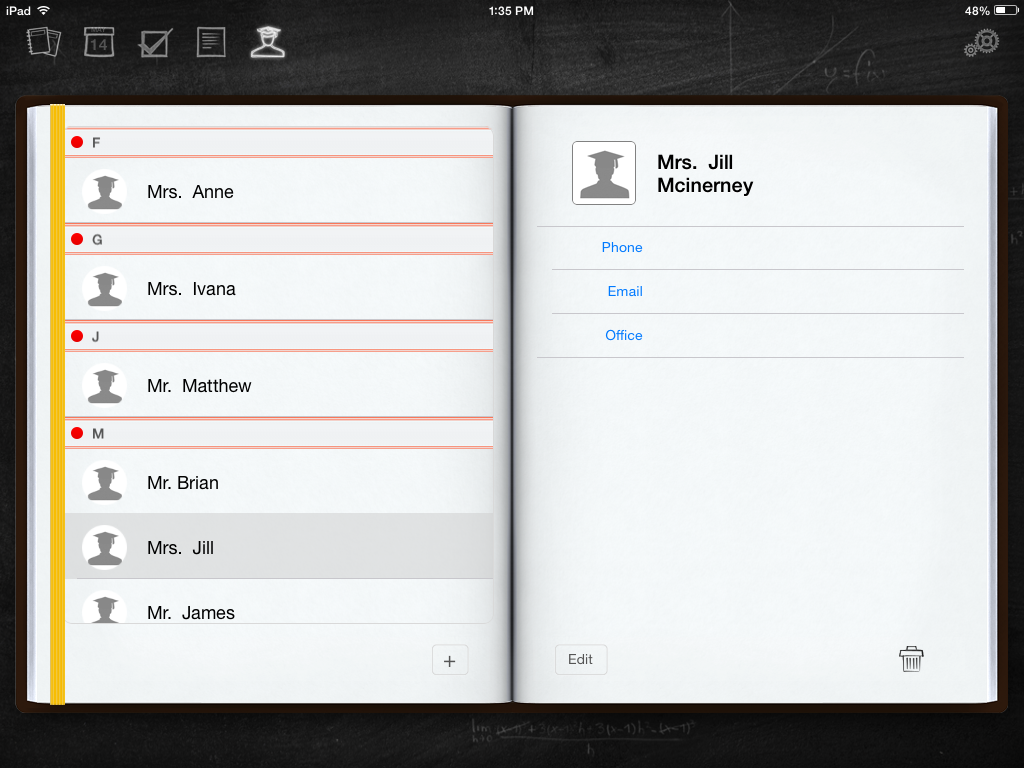Open the notes page icon
This screenshot has height=768, width=1024.
pos(211,42)
